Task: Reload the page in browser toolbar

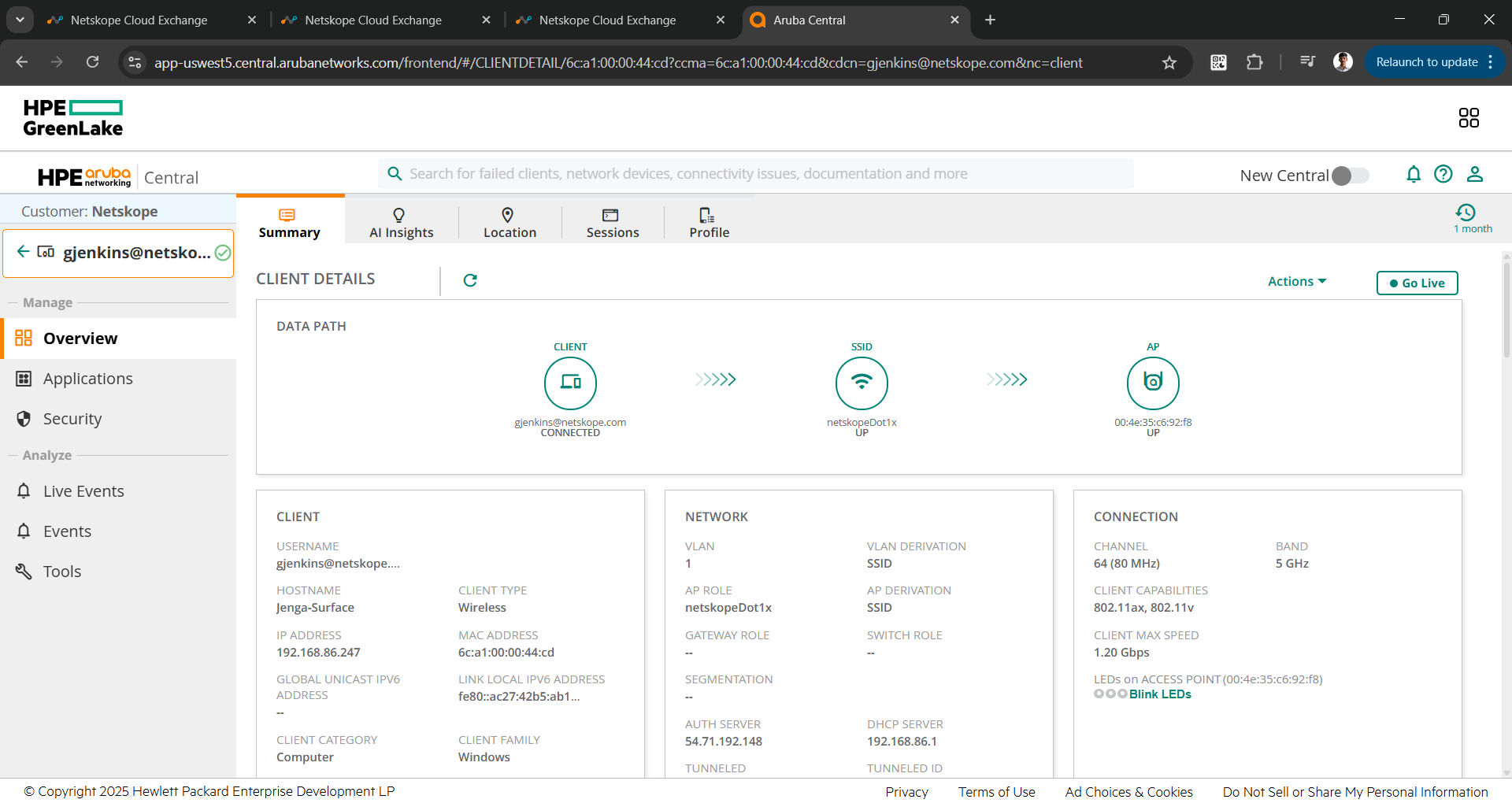Action: [93, 62]
